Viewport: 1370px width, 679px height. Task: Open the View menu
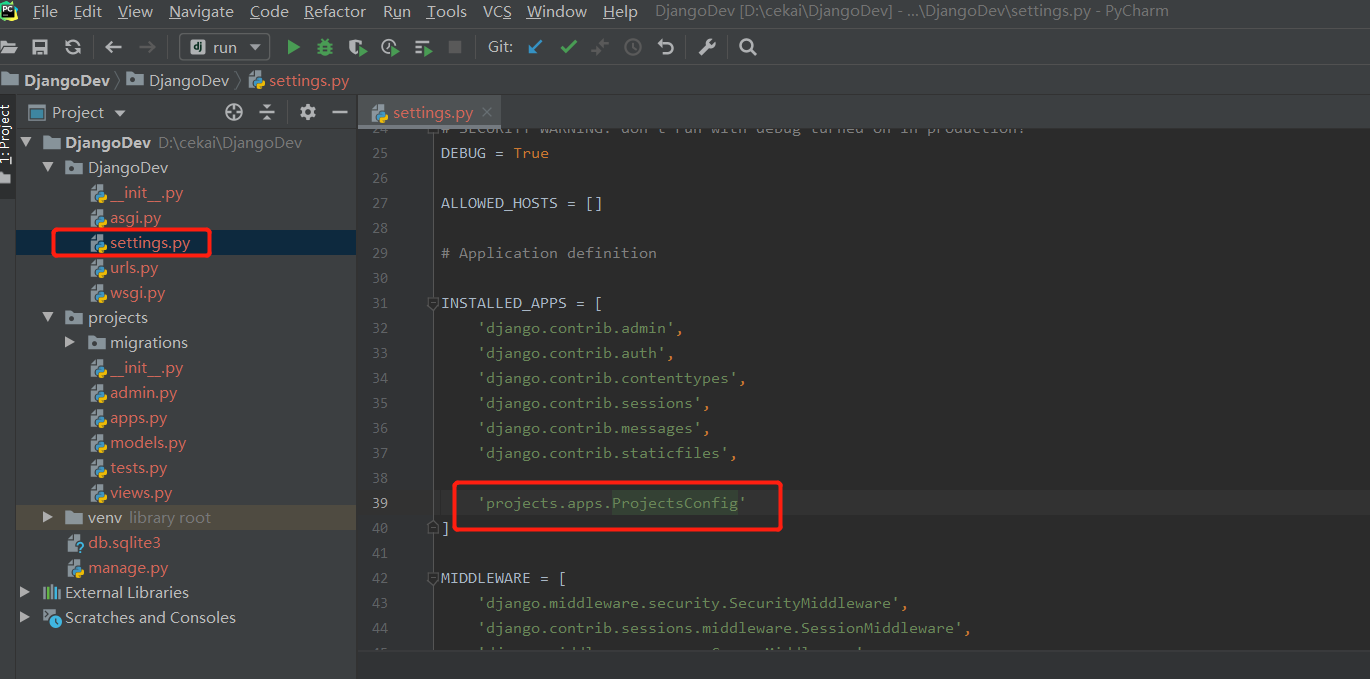pos(135,12)
